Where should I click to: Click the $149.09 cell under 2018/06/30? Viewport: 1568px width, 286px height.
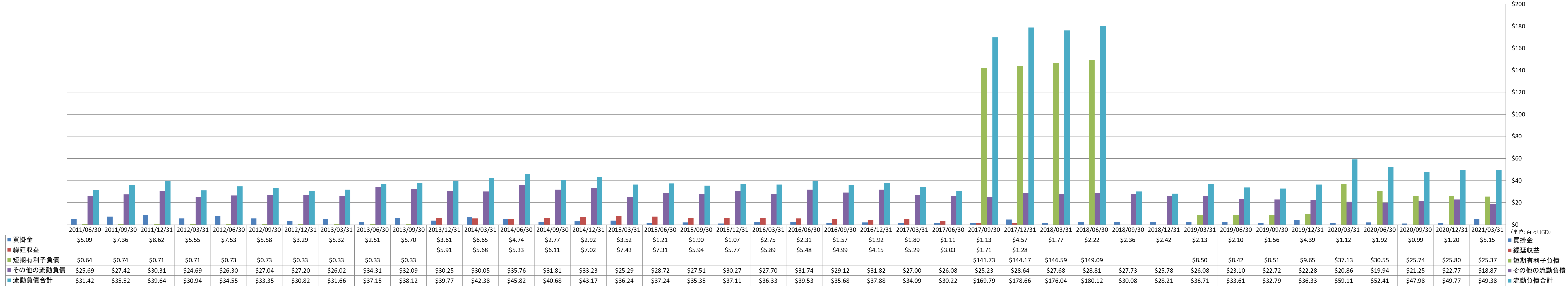pyautogui.click(x=1092, y=260)
